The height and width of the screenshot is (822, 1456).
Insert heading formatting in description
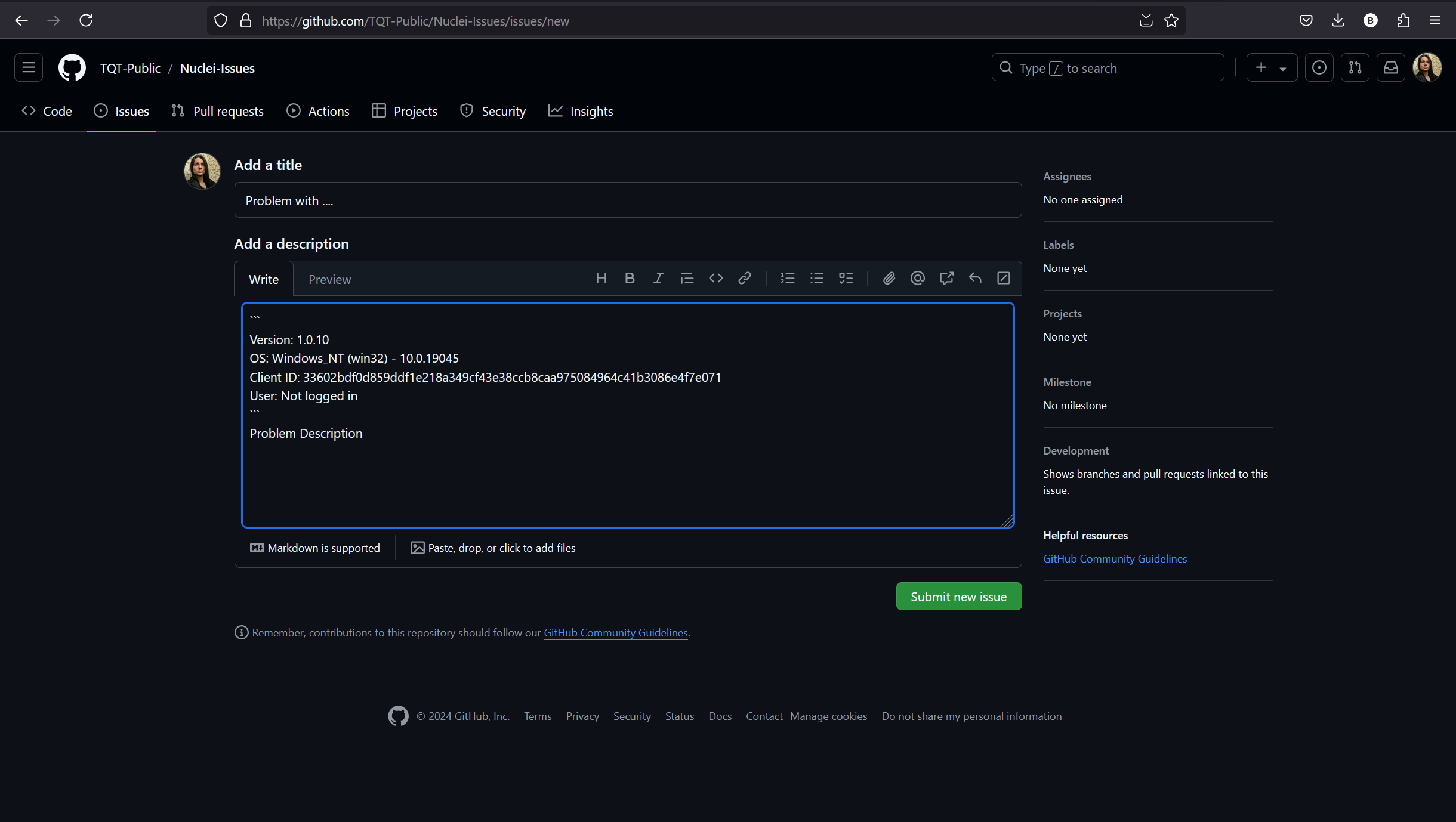[601, 279]
